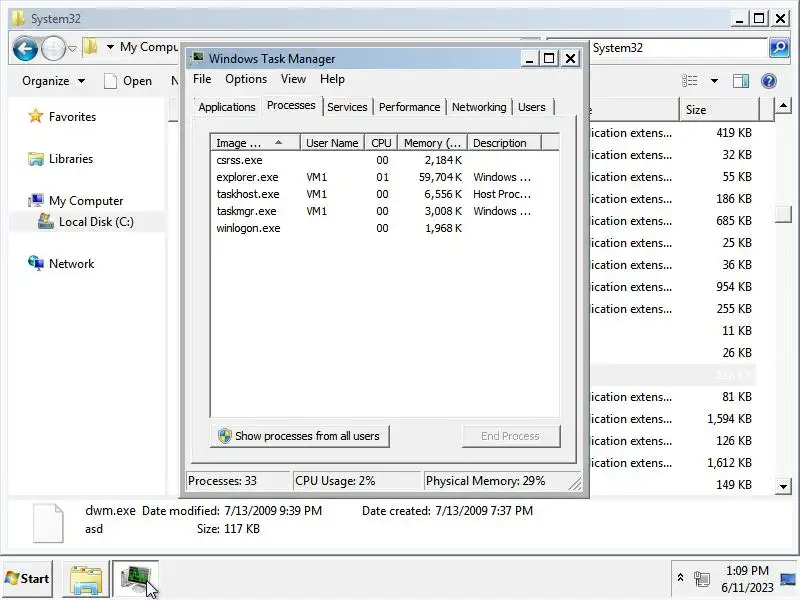800x600 pixels.
Task: Select the csrss.exe process row
Action: click(x=384, y=160)
